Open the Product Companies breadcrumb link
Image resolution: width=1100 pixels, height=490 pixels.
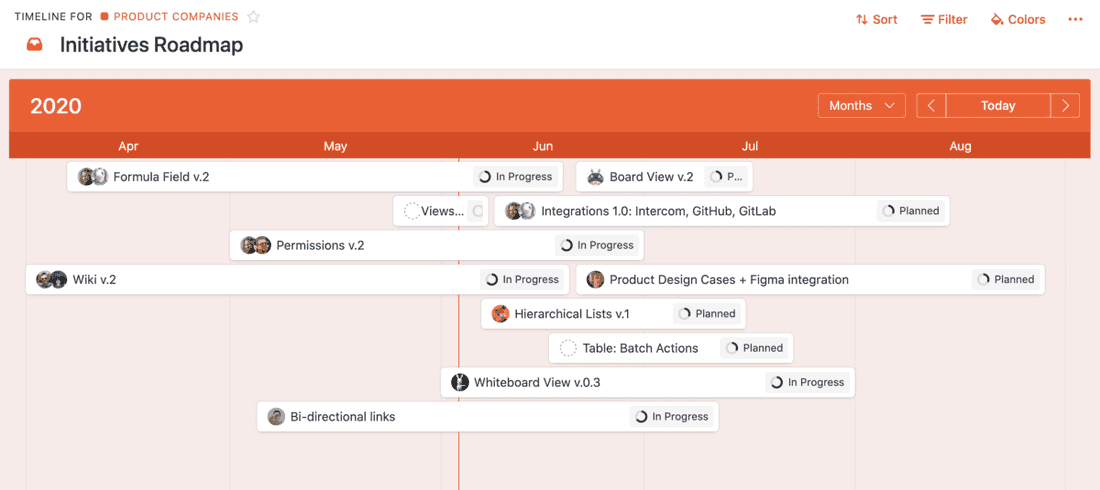click(x=175, y=17)
